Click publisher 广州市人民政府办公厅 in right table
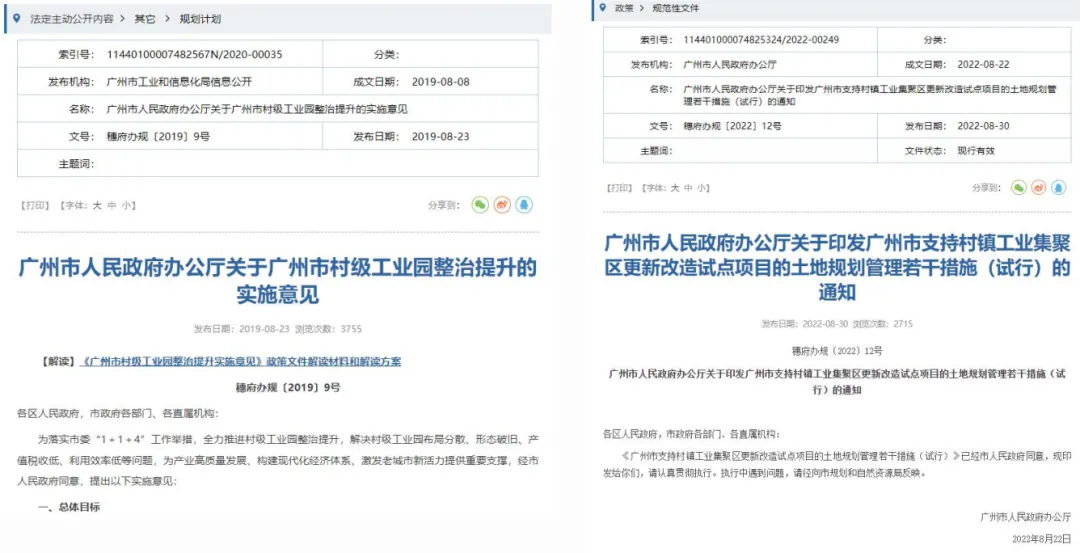 pyautogui.click(x=729, y=65)
